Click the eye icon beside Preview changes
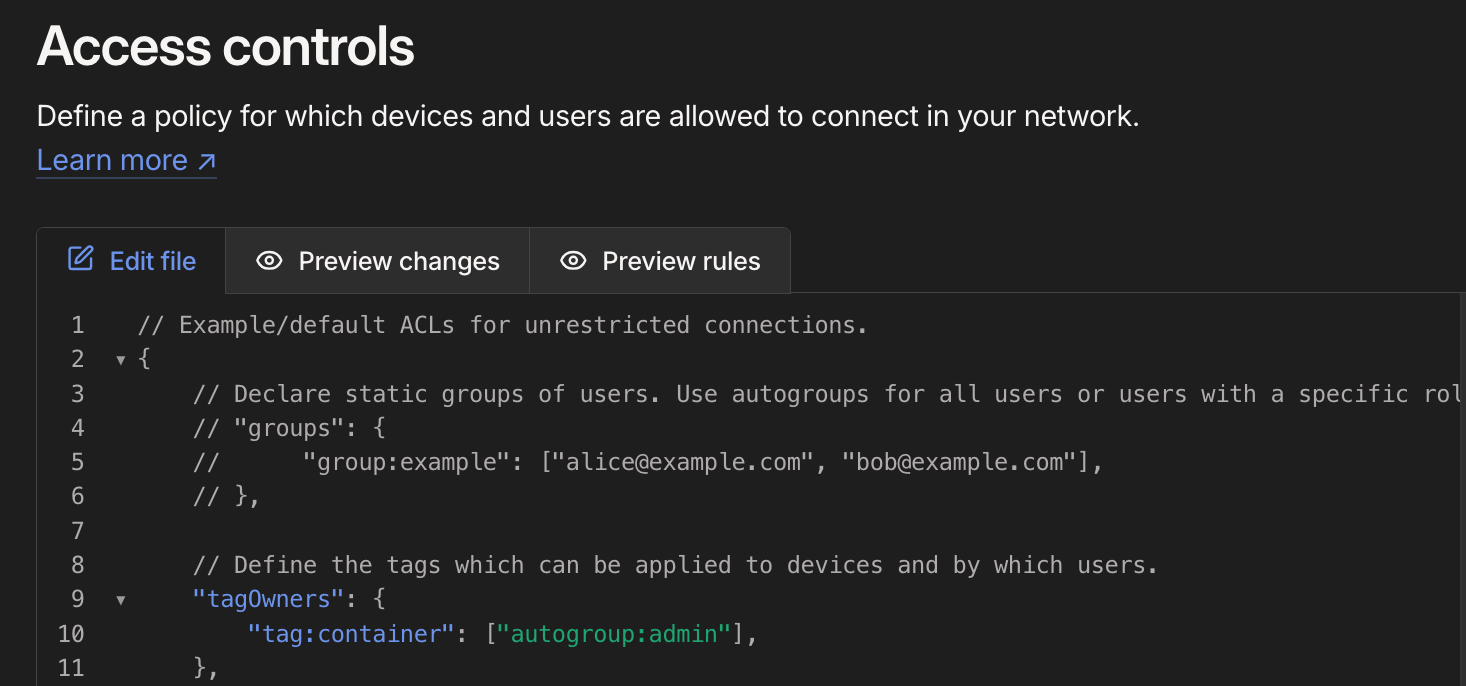Screen dimensions: 1466x686 269,261
